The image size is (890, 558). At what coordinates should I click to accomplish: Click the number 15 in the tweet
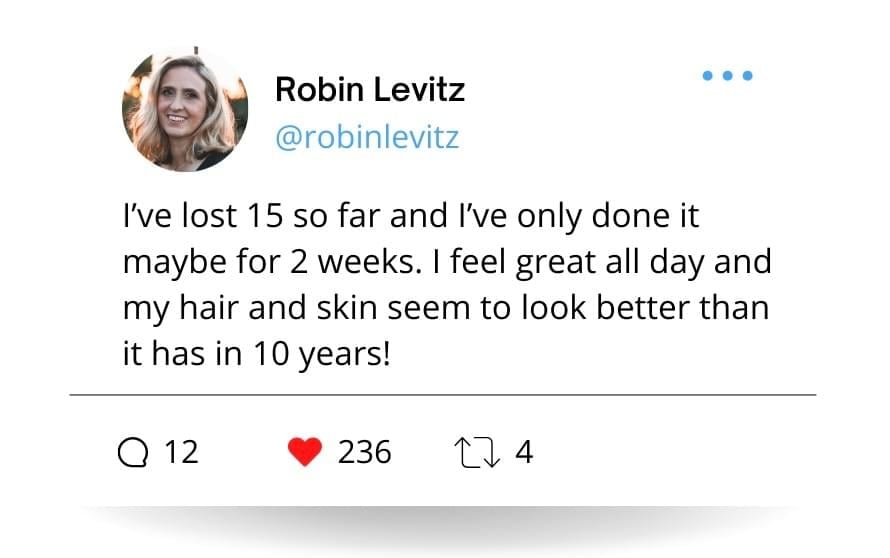(x=265, y=216)
